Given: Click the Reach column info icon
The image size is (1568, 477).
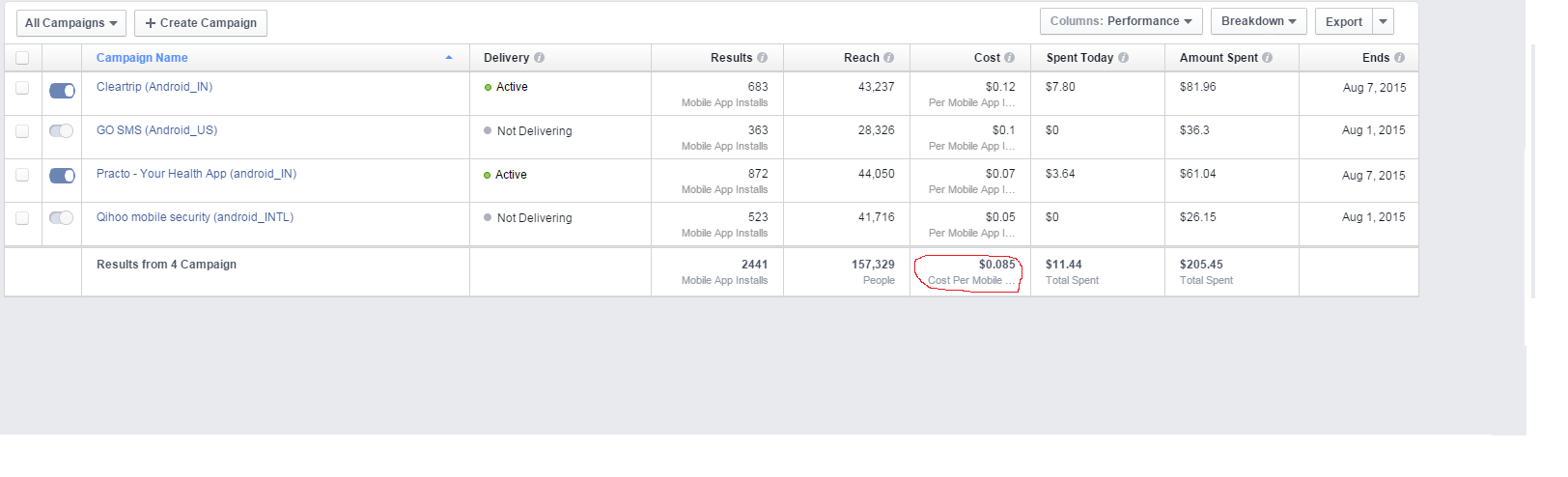Looking at the screenshot, I should tap(889, 58).
